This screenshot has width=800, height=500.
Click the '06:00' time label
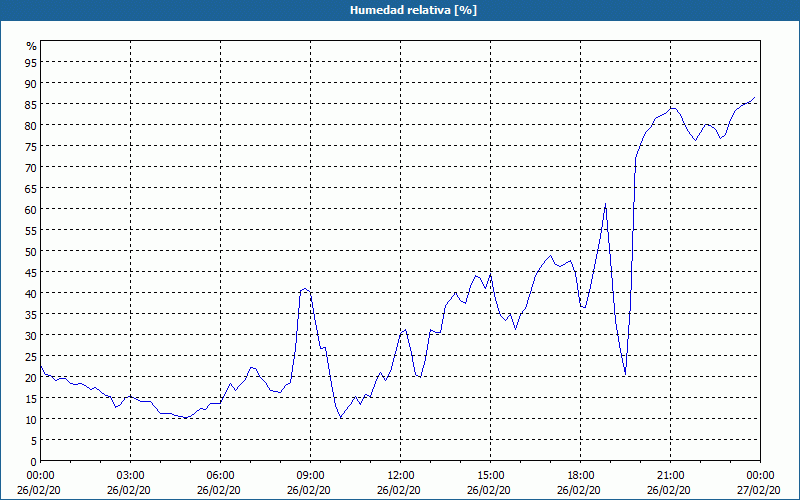click(220, 476)
